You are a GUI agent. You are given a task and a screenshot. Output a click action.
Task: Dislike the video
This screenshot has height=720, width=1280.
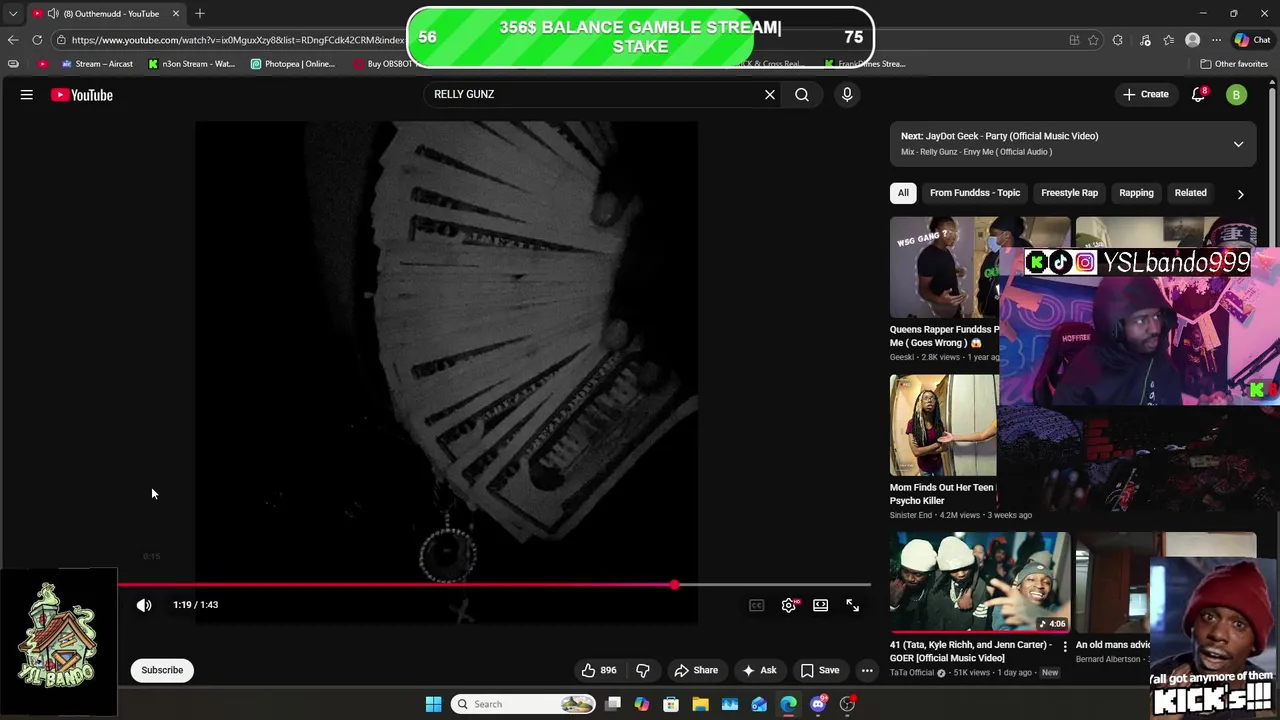[x=643, y=670]
